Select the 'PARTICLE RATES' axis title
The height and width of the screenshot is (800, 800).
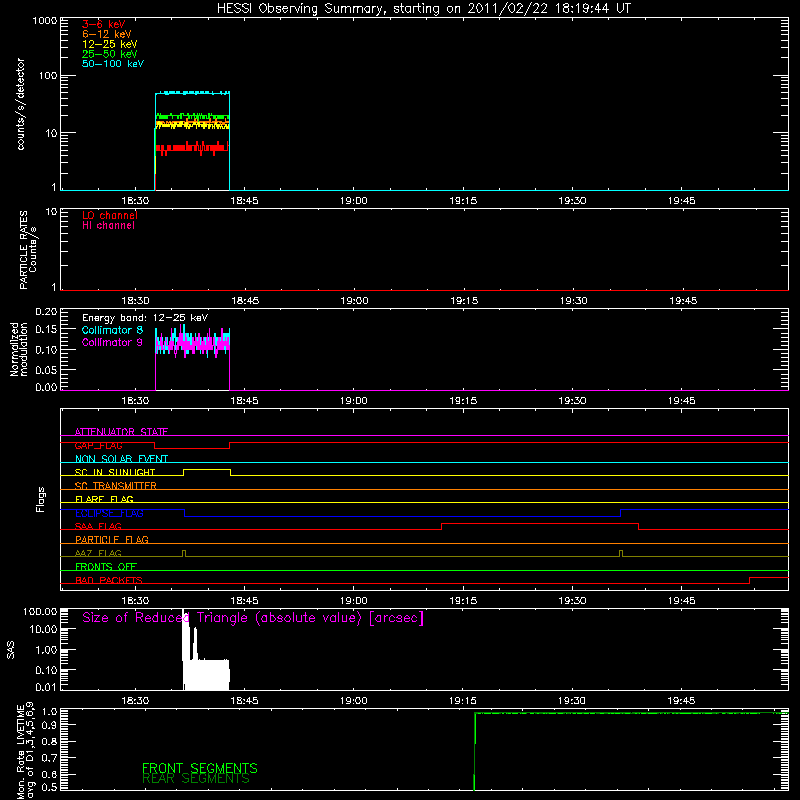23,250
